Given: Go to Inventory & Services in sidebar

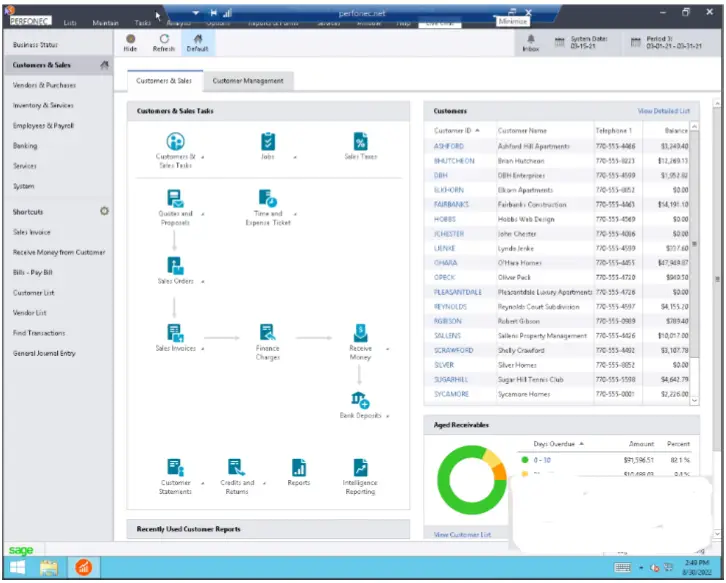Looking at the screenshot, I should [43, 106].
